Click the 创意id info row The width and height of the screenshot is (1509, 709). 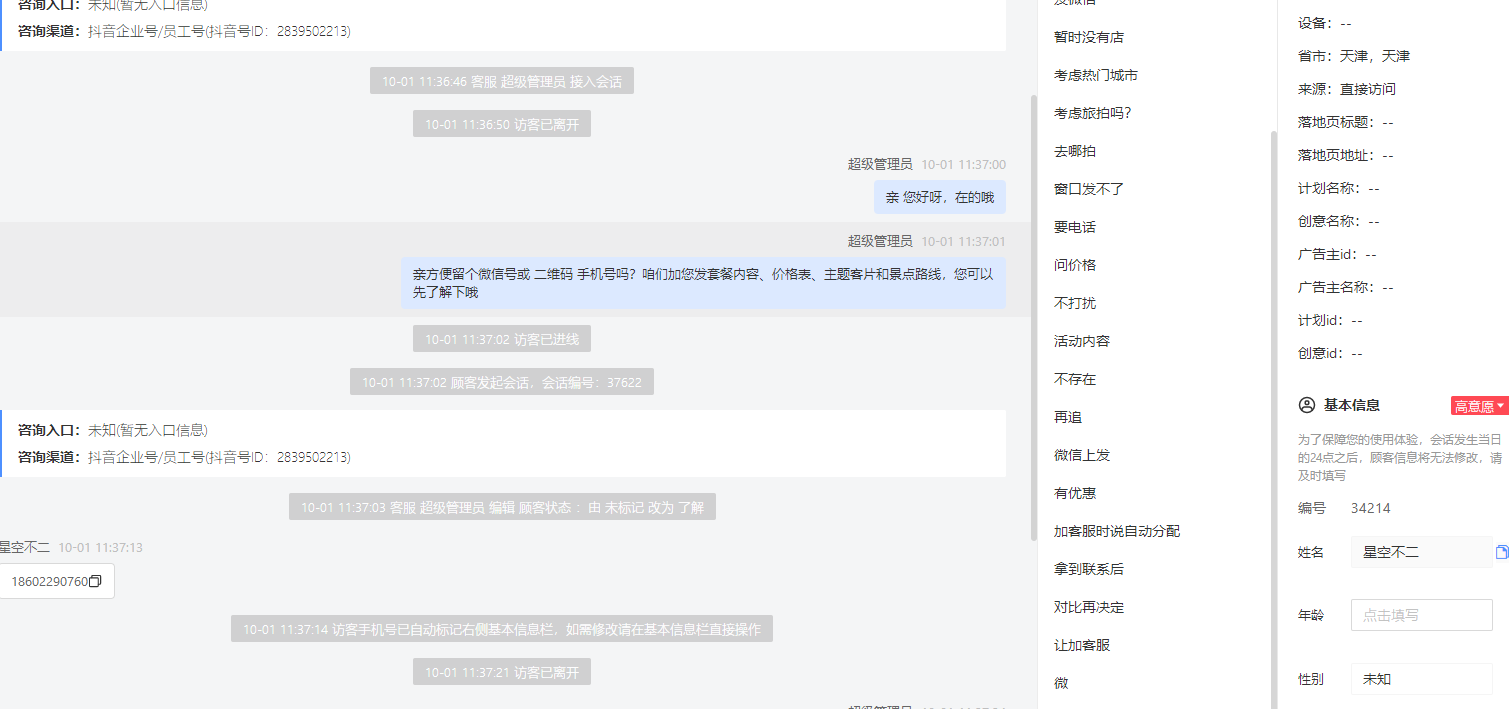1330,353
